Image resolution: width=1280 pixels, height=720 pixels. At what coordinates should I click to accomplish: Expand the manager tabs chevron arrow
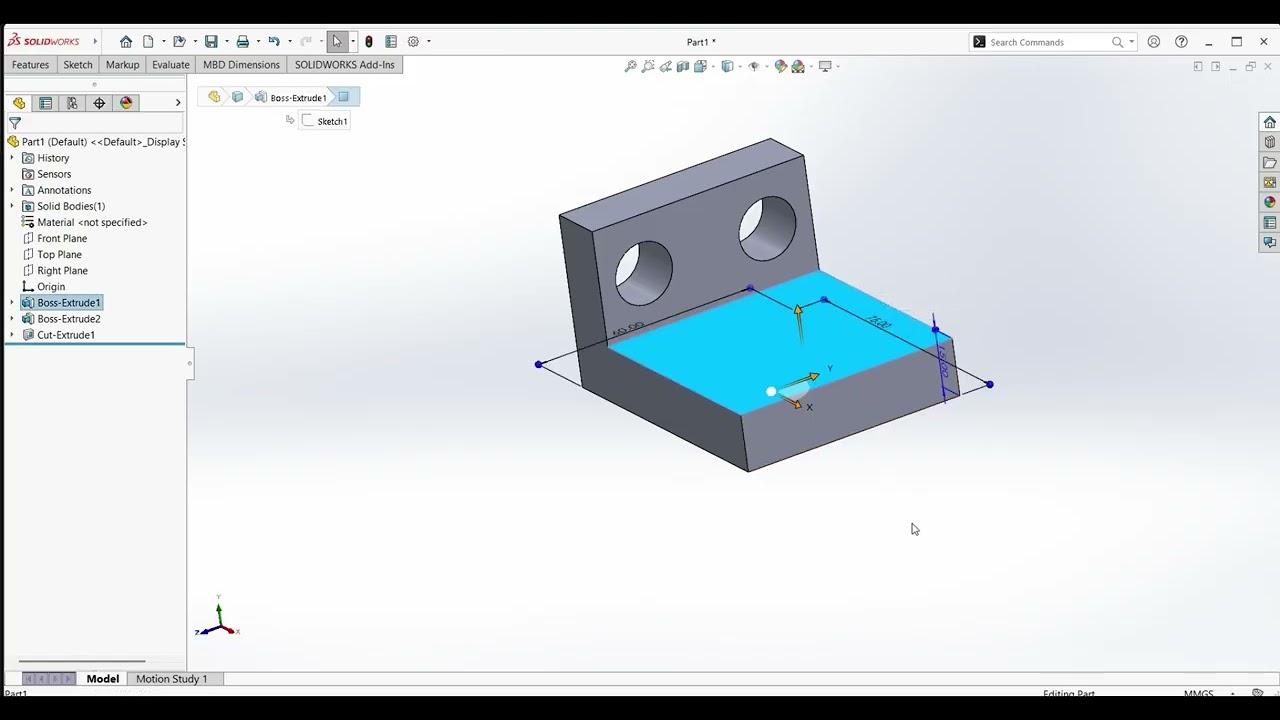coord(178,103)
